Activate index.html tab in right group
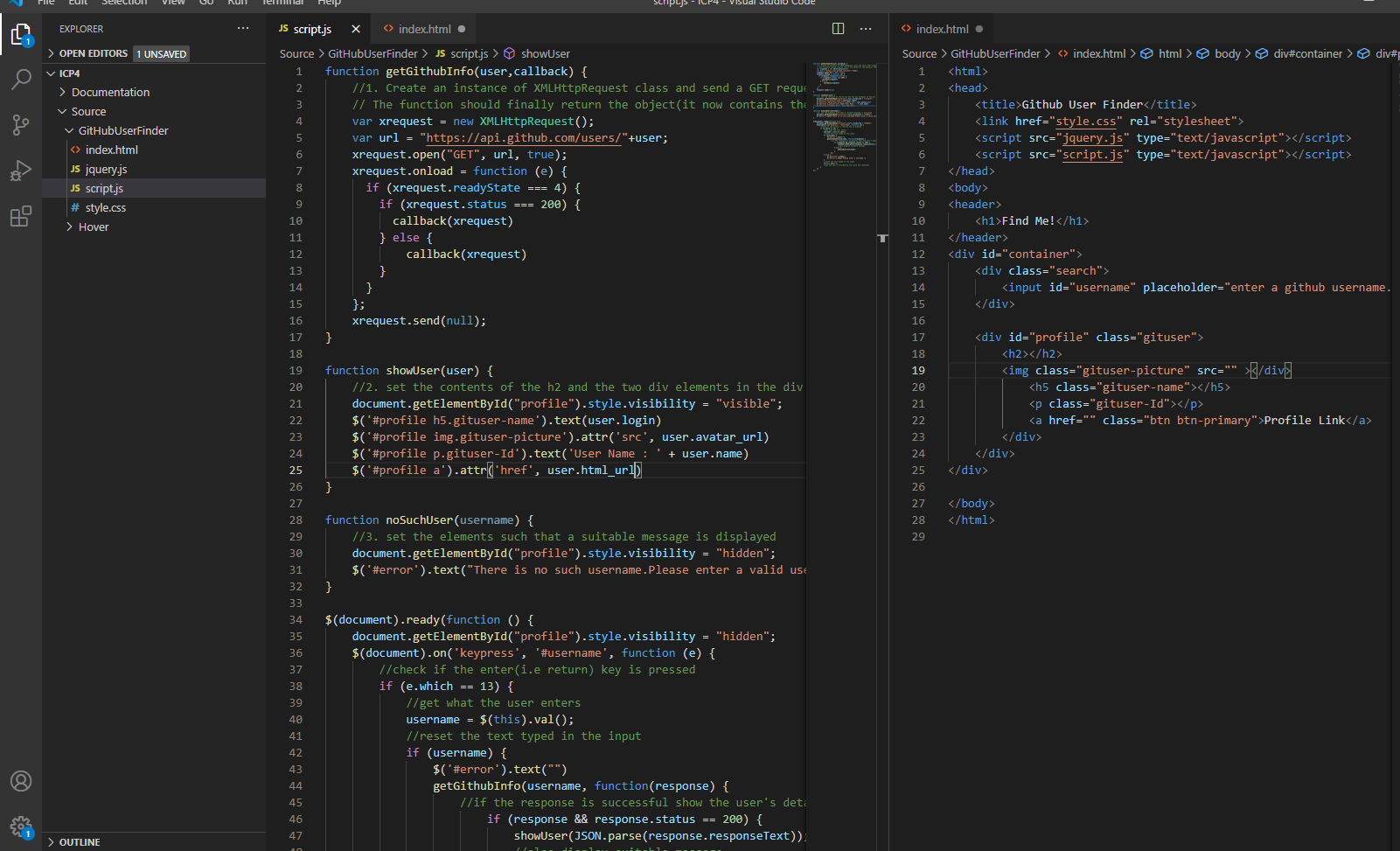The image size is (1400, 851). pos(942,29)
